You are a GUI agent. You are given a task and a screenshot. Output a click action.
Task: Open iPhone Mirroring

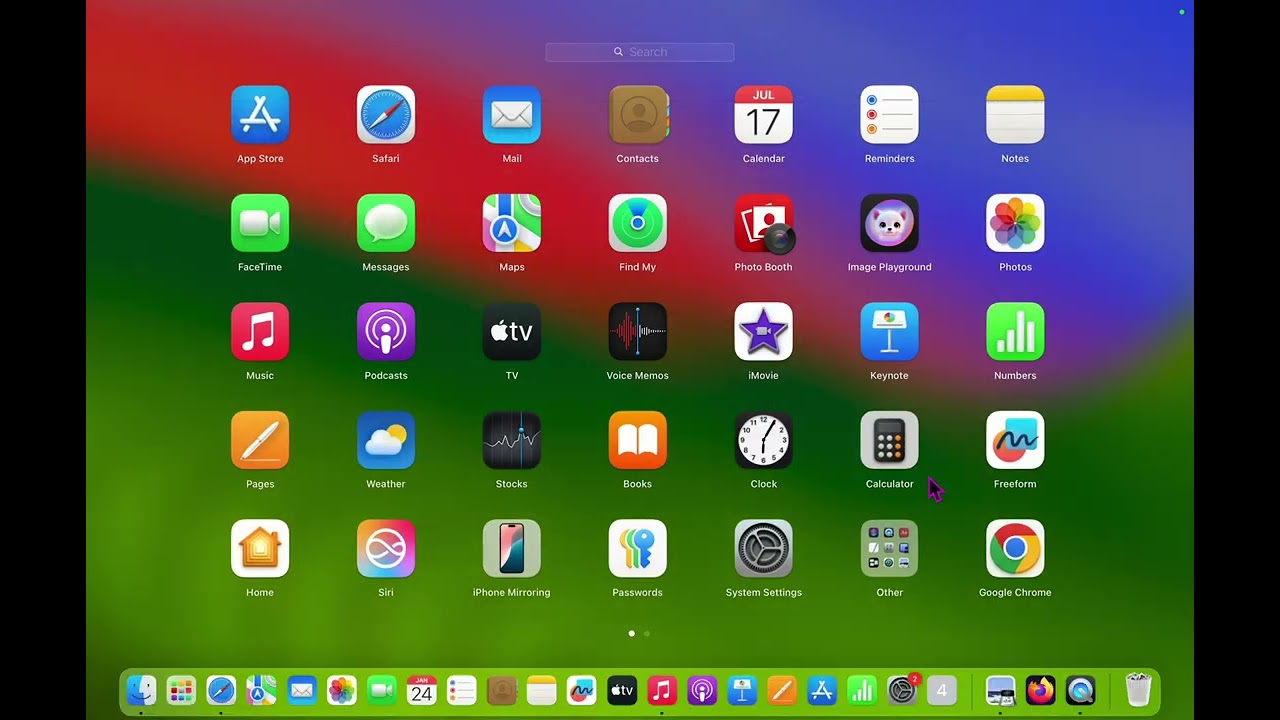tap(512, 549)
